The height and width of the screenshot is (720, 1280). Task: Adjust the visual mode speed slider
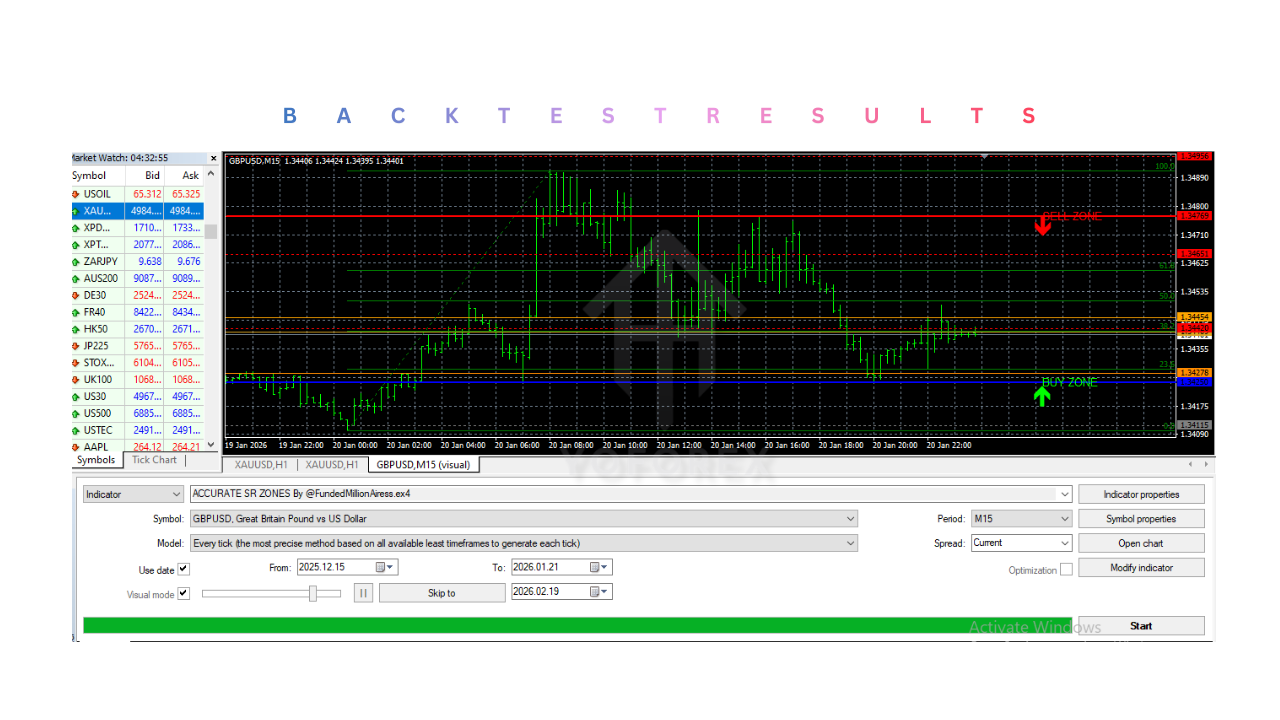(315, 592)
